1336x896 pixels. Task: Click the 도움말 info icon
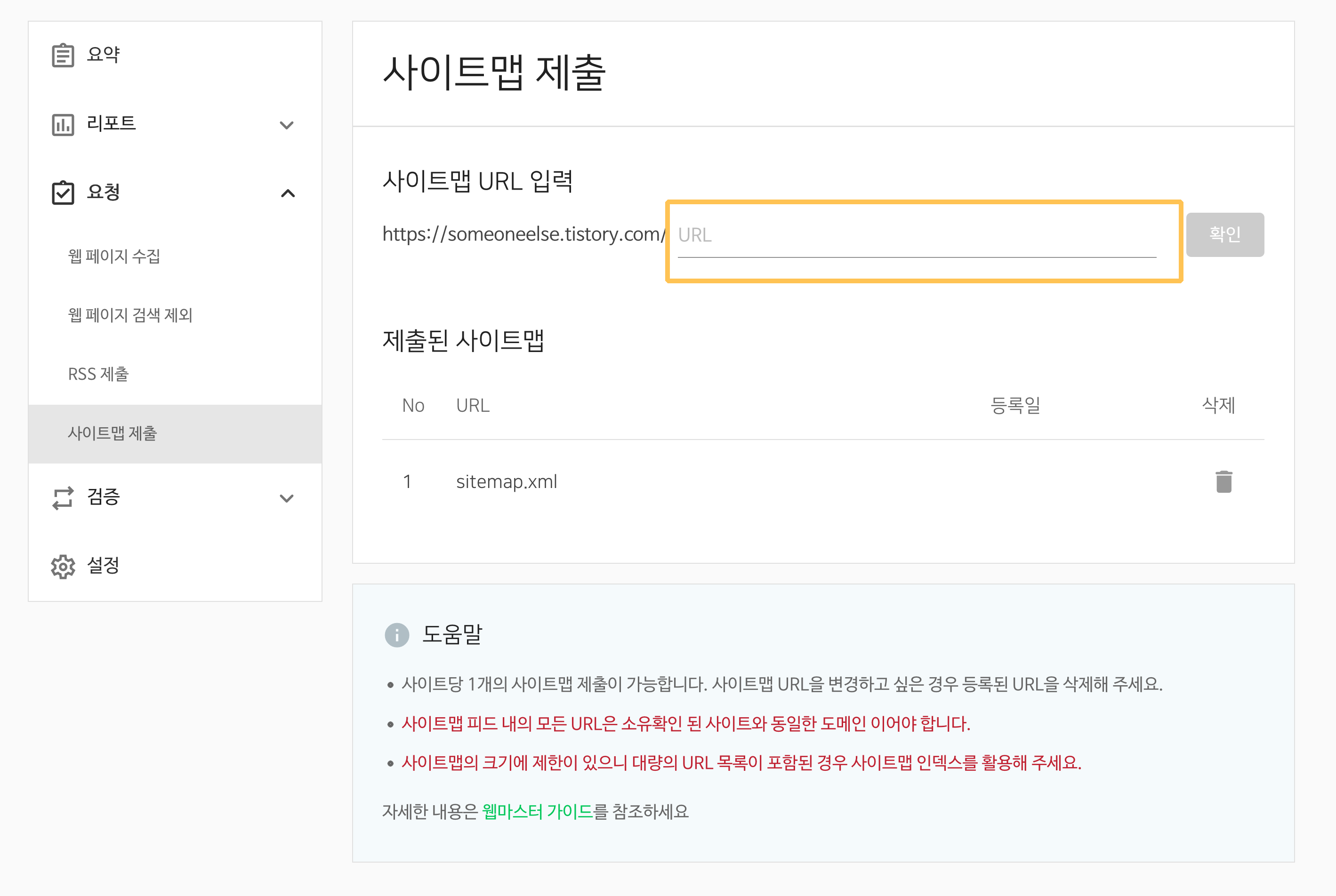(397, 635)
